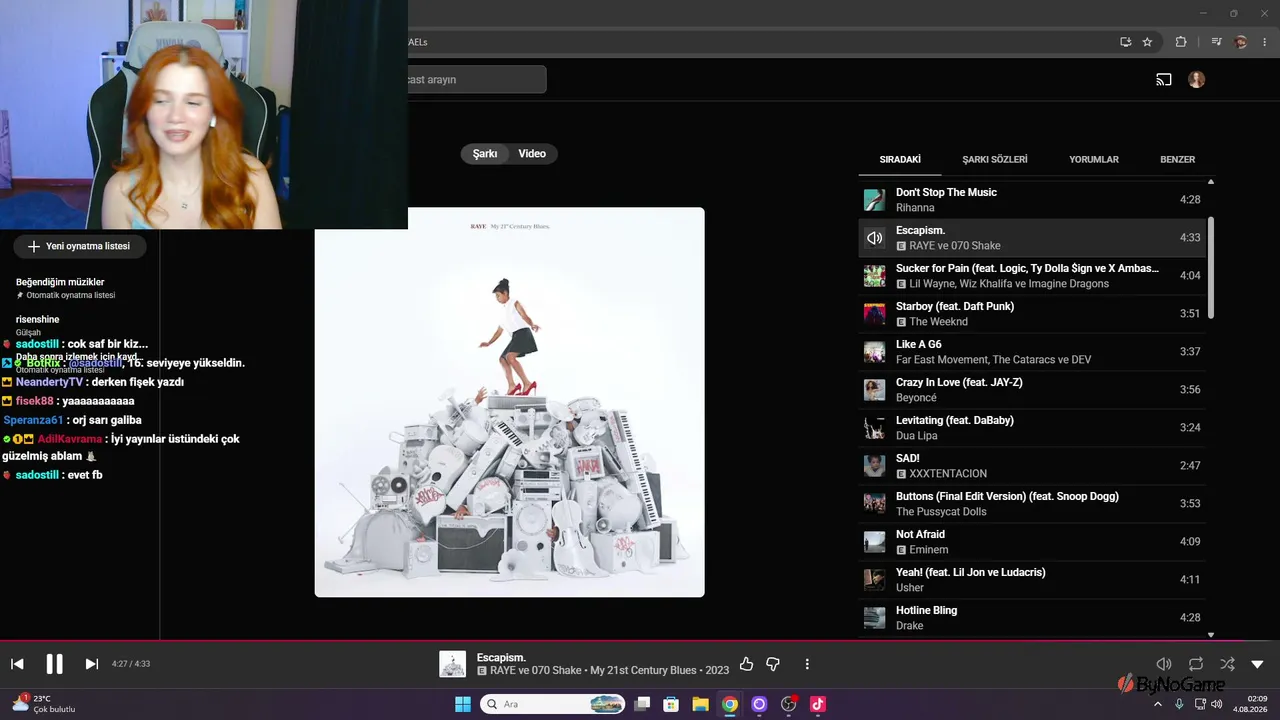This screenshot has width=1280, height=720.
Task: Click the small album thumbnail in player bar
Action: [453, 664]
